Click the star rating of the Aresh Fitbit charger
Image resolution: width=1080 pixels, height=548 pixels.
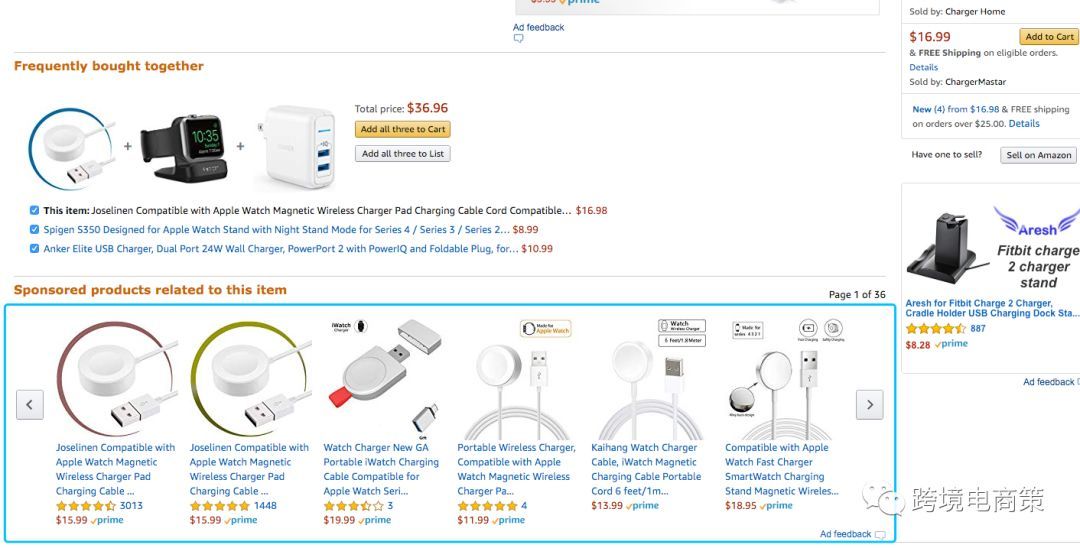coord(935,329)
